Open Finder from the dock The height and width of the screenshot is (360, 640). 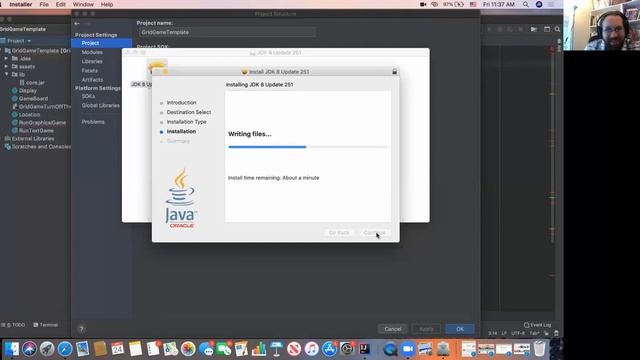point(11,349)
